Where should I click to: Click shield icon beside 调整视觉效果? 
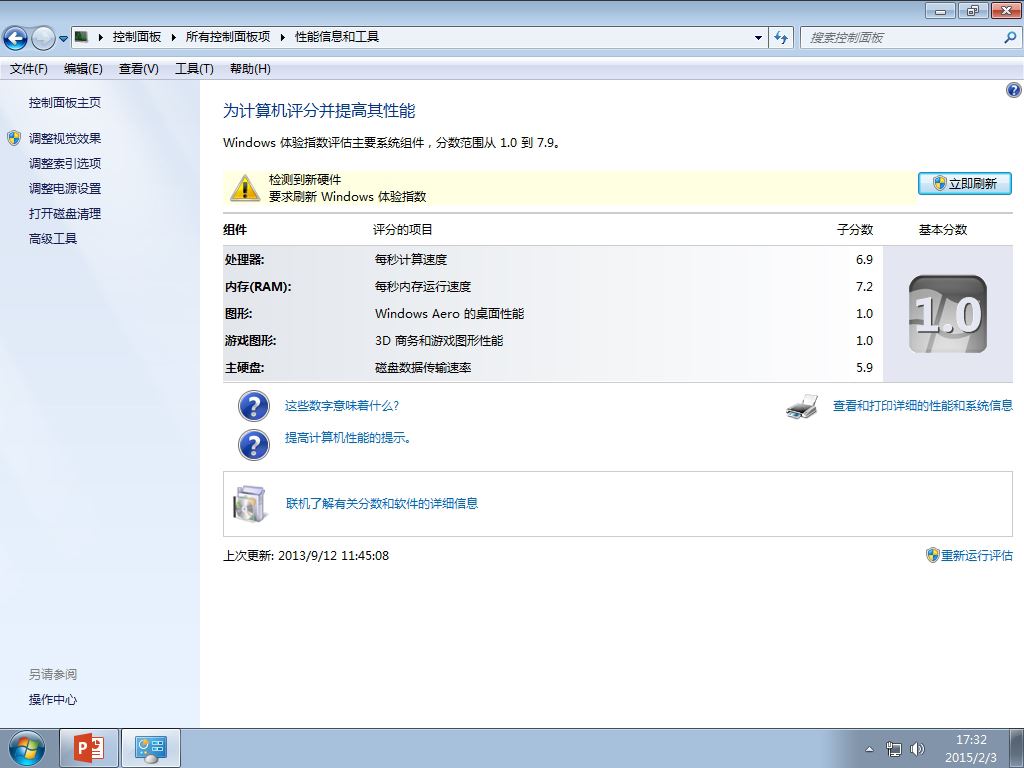[14, 138]
